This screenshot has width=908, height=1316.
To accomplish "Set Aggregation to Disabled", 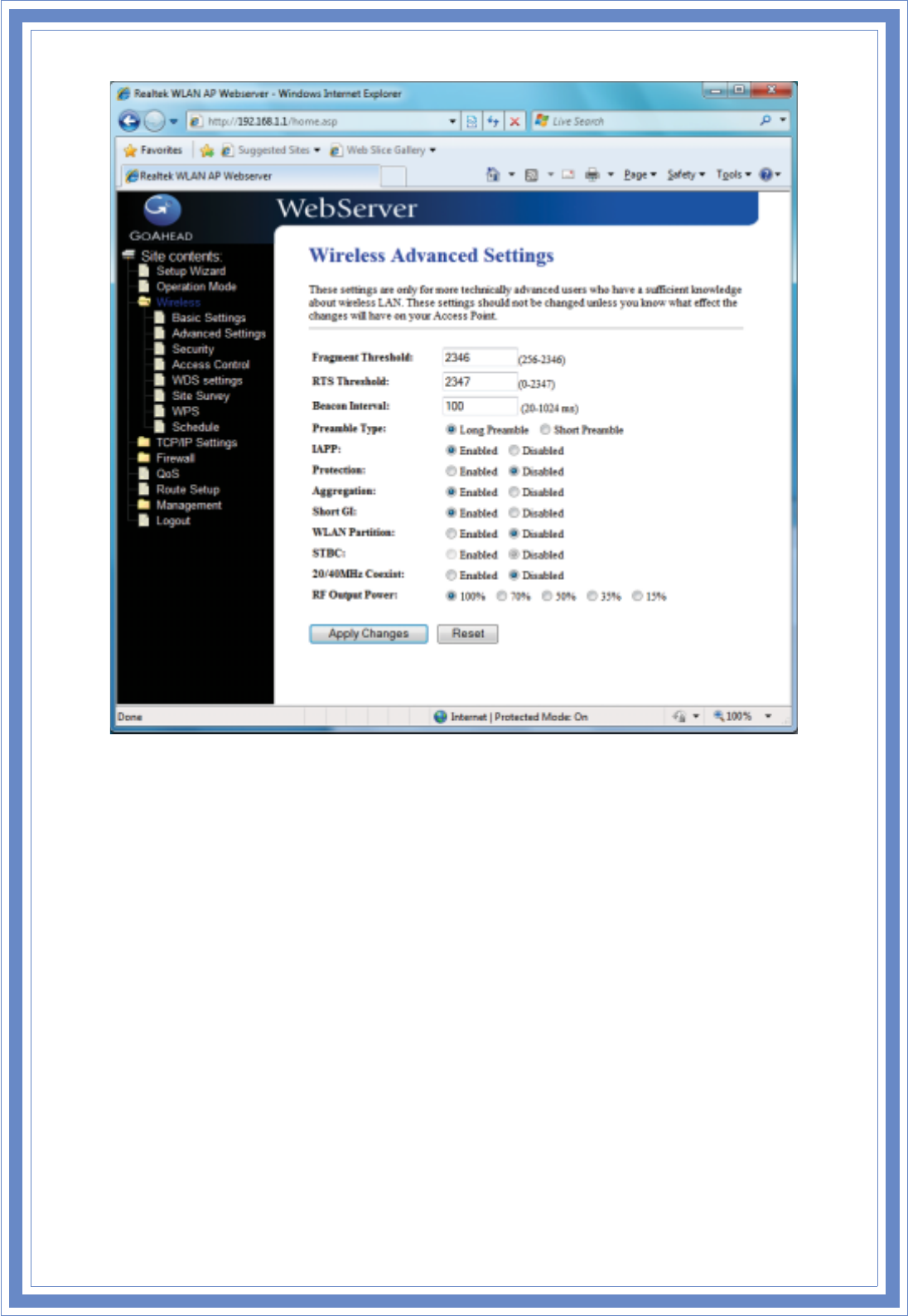I will pyautogui.click(x=514, y=491).
